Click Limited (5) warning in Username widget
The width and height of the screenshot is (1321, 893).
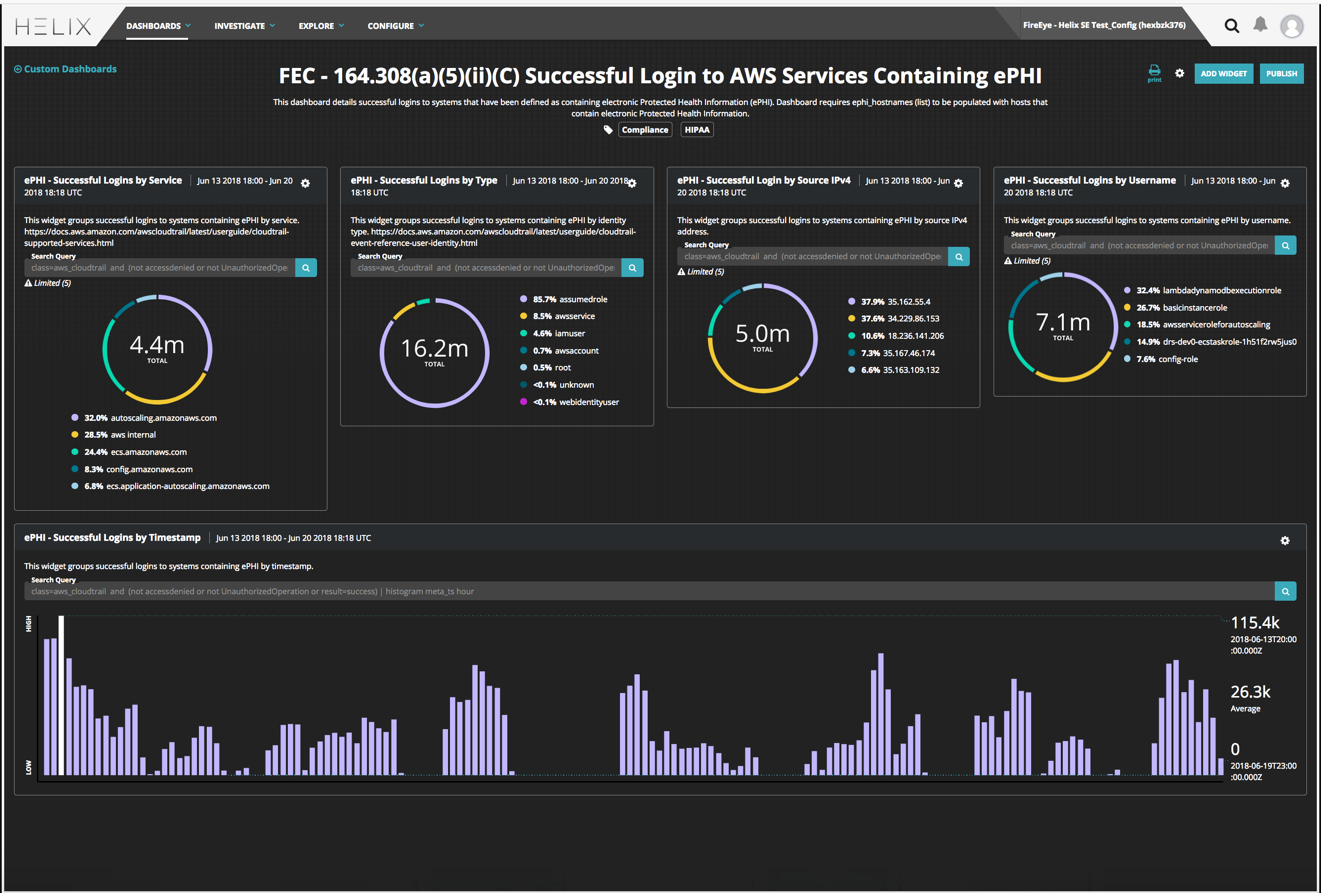[1028, 260]
